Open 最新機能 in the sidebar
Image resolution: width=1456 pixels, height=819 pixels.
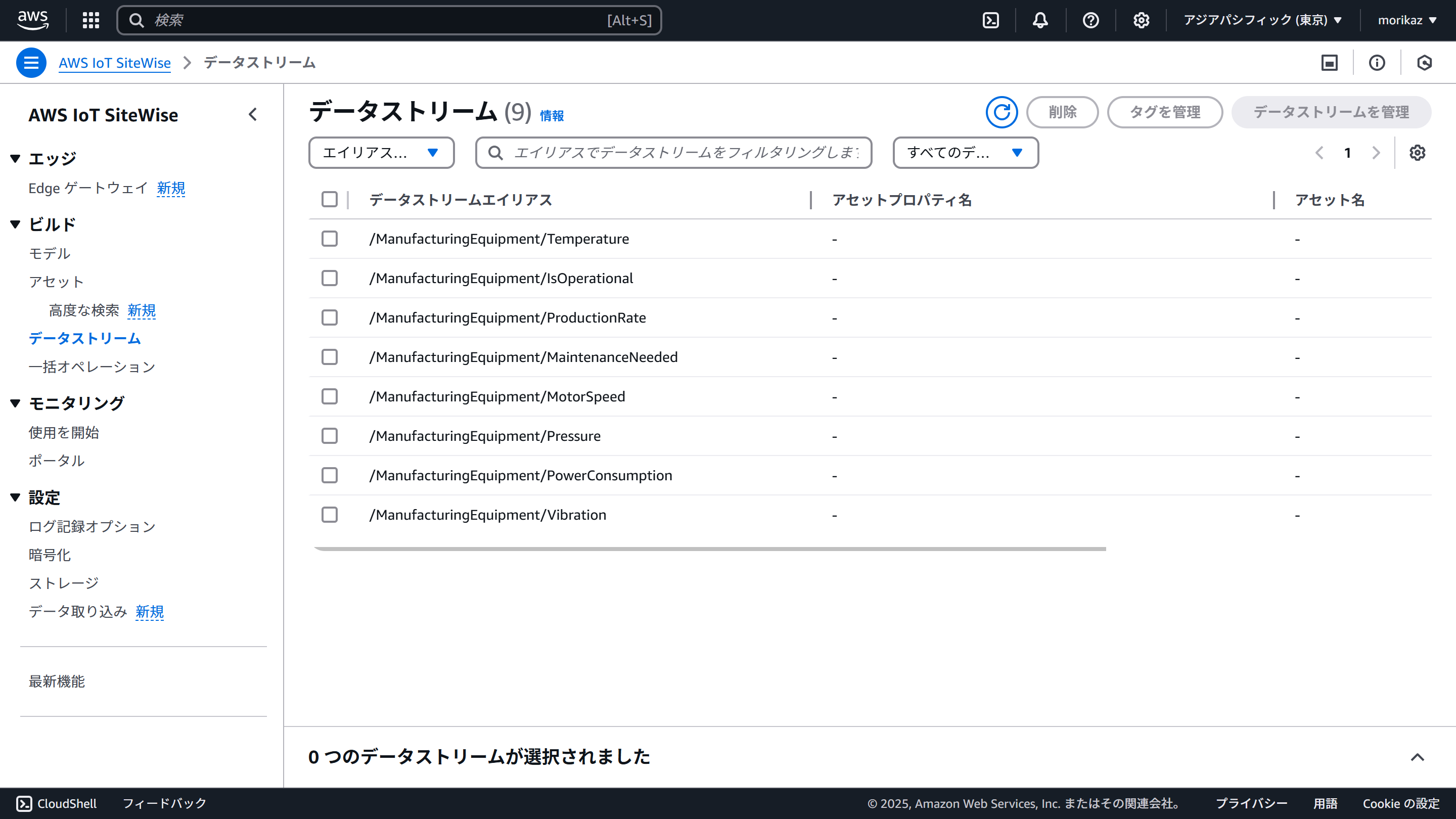(57, 681)
